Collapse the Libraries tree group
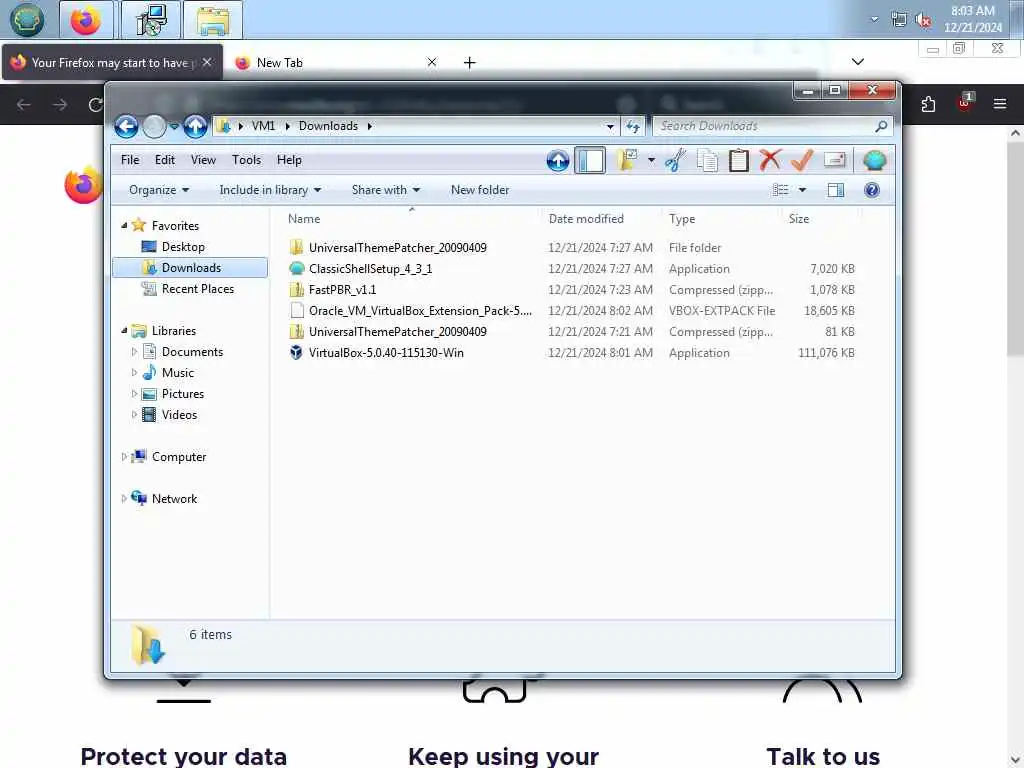This screenshot has width=1024, height=768. click(124, 330)
